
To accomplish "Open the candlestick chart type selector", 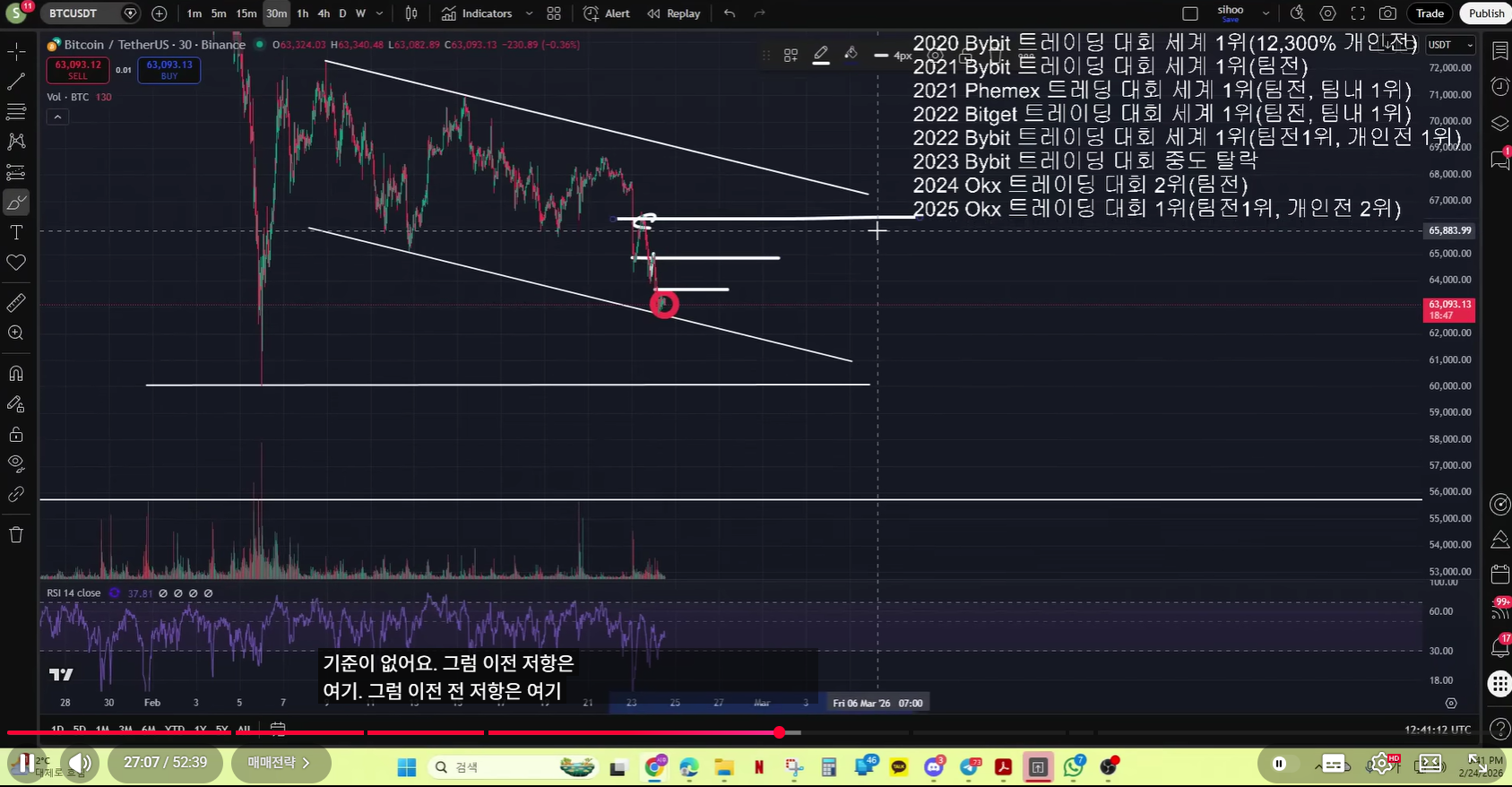I will click(411, 13).
